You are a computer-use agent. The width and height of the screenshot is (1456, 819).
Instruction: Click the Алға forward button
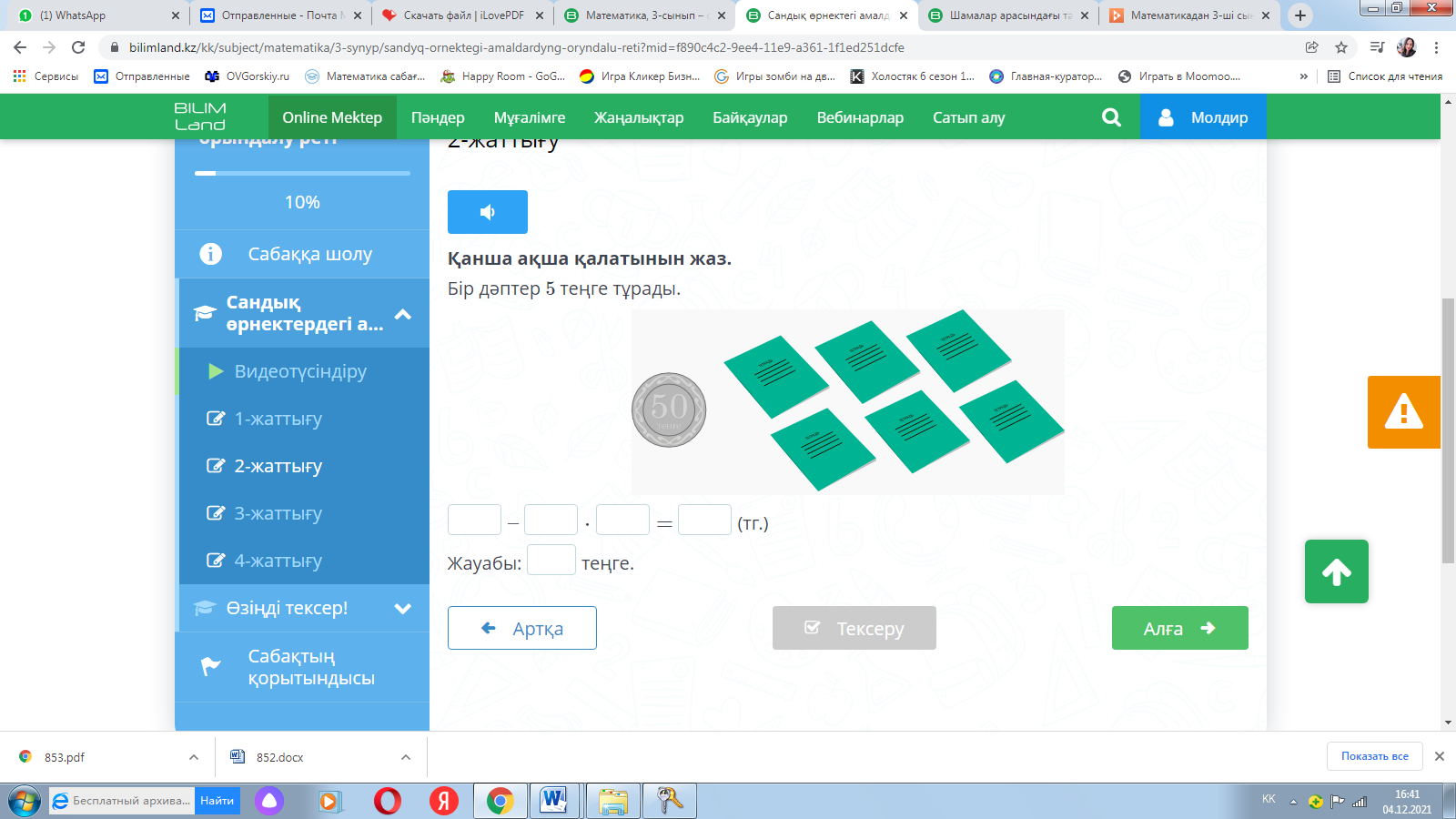pos(1180,628)
